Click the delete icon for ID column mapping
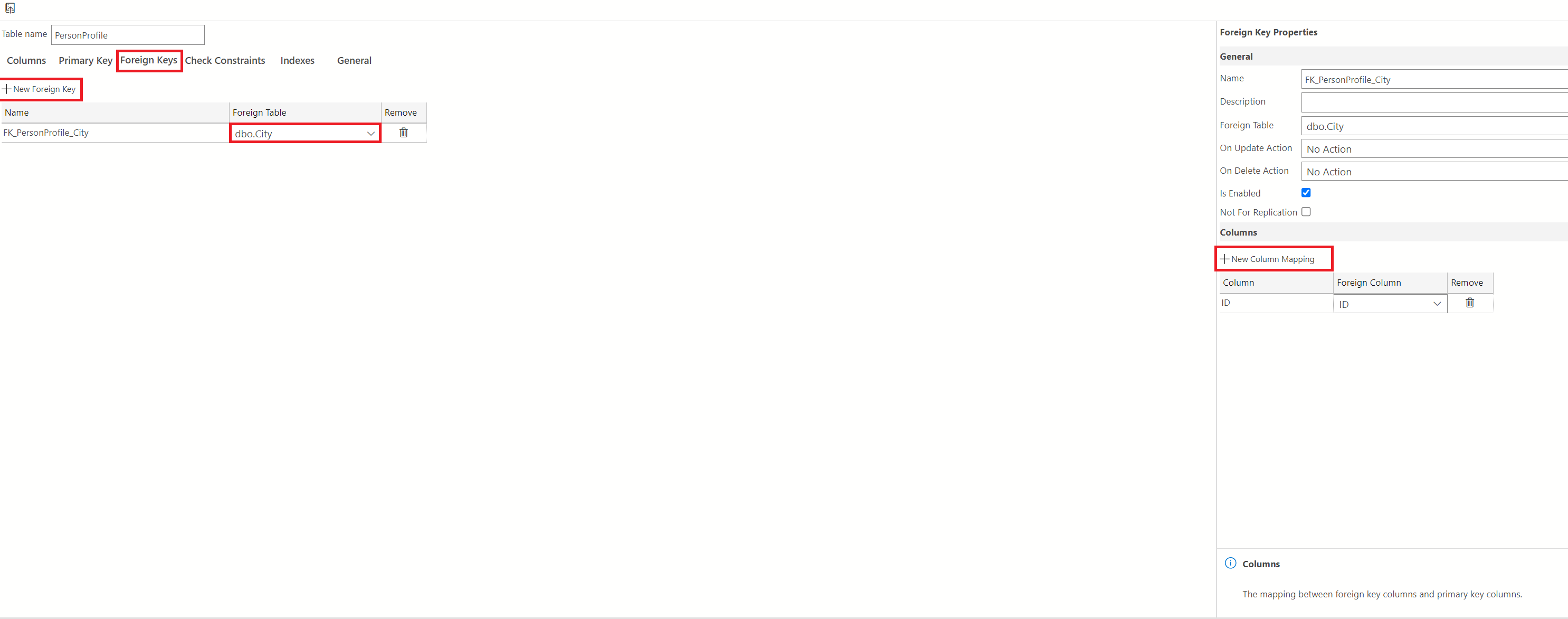 pyautogui.click(x=1468, y=303)
